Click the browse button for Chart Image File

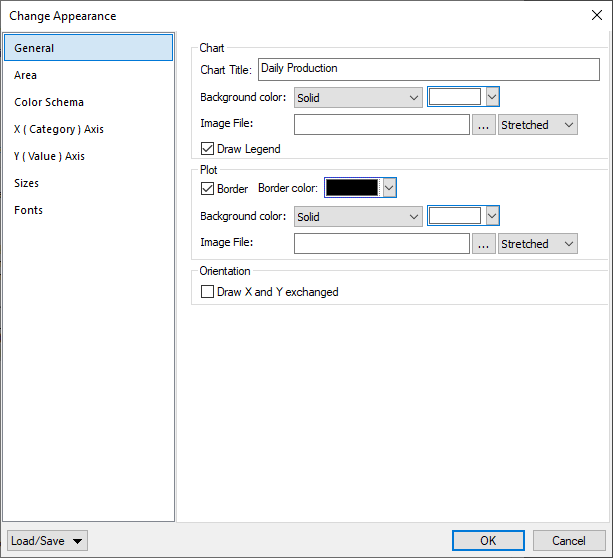coord(484,125)
